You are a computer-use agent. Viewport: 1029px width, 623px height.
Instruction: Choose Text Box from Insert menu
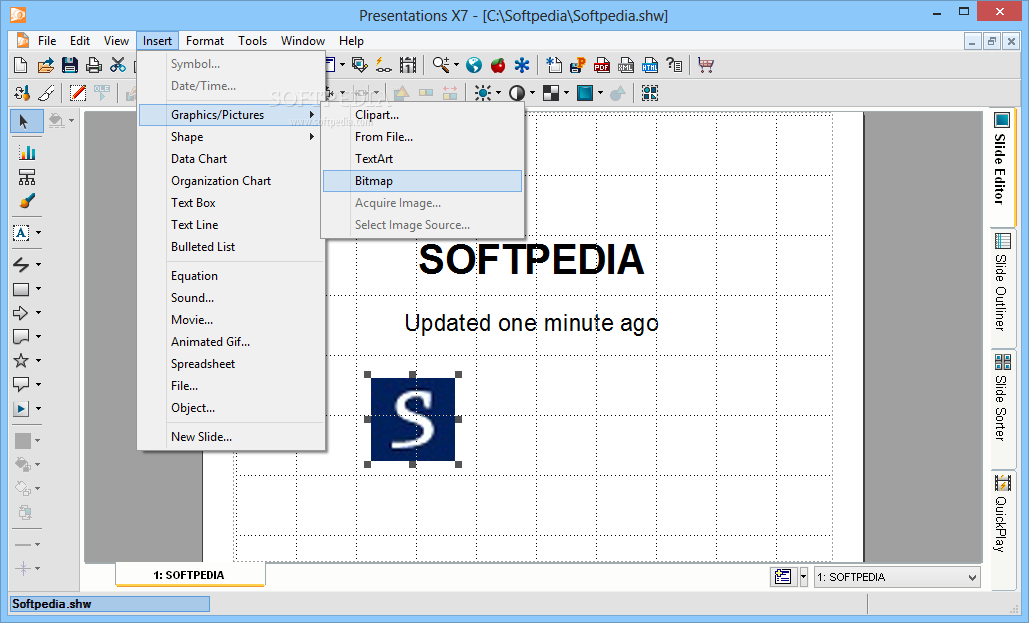point(231,203)
